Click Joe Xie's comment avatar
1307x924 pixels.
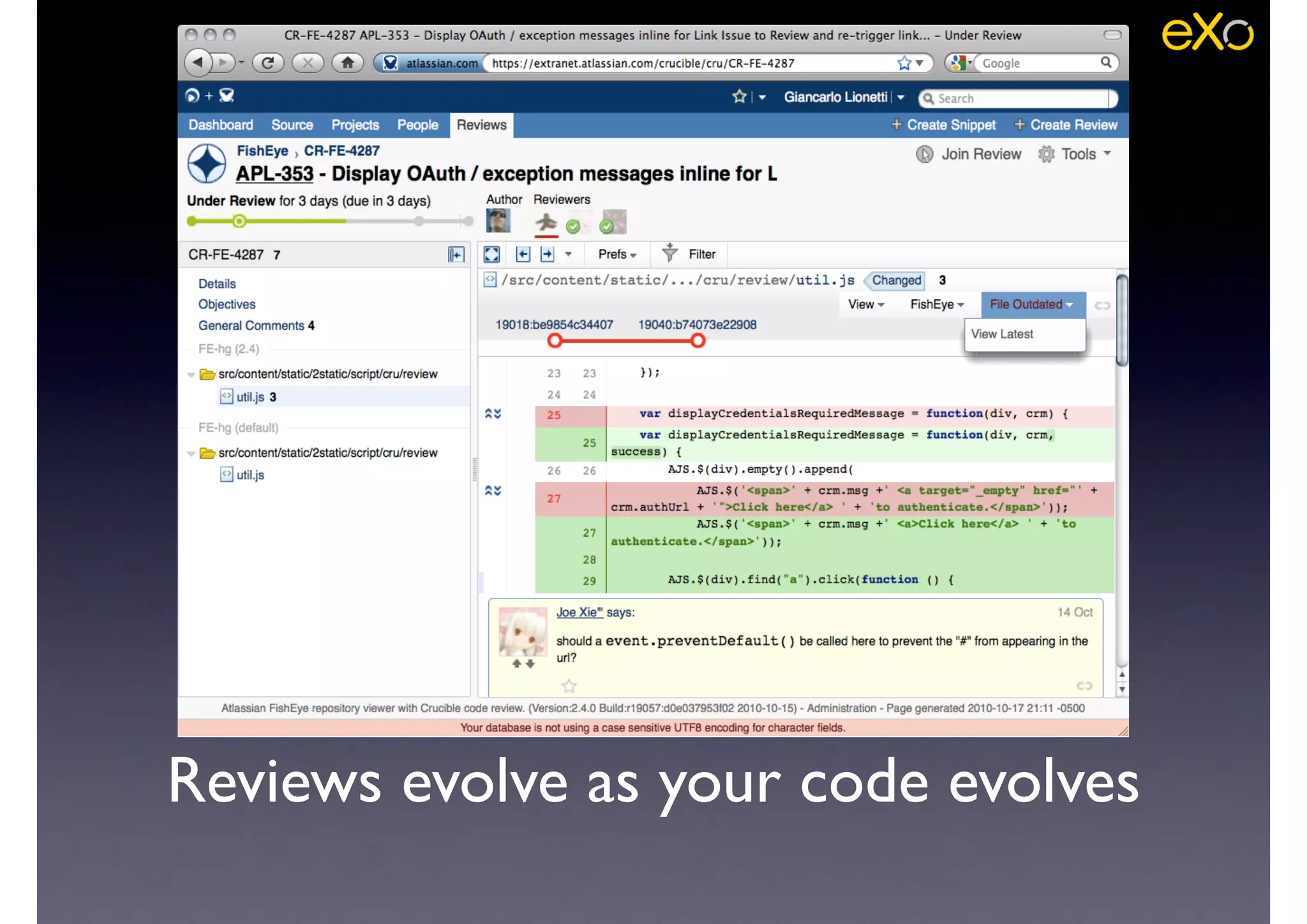pyautogui.click(x=523, y=632)
